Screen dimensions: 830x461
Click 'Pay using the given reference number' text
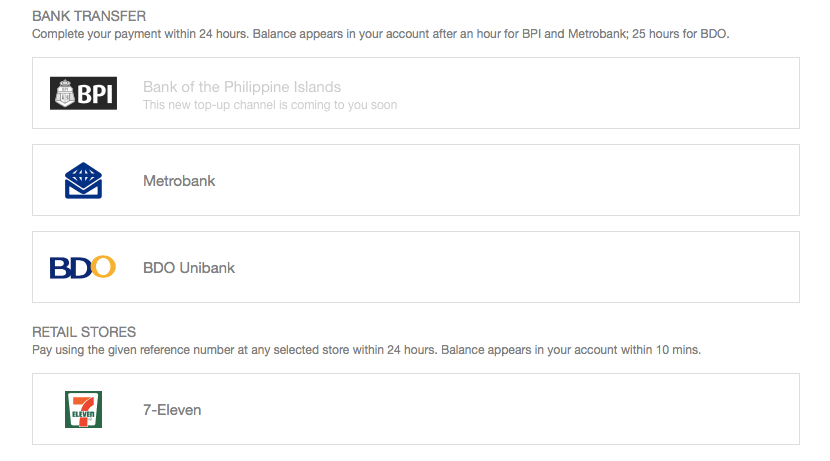(366, 350)
